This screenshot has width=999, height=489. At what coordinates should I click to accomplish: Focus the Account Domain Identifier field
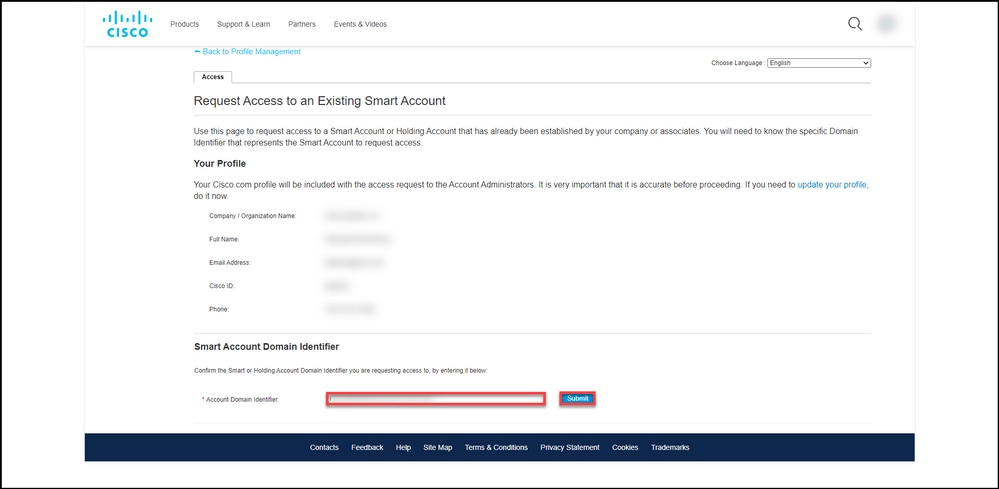[436, 399]
